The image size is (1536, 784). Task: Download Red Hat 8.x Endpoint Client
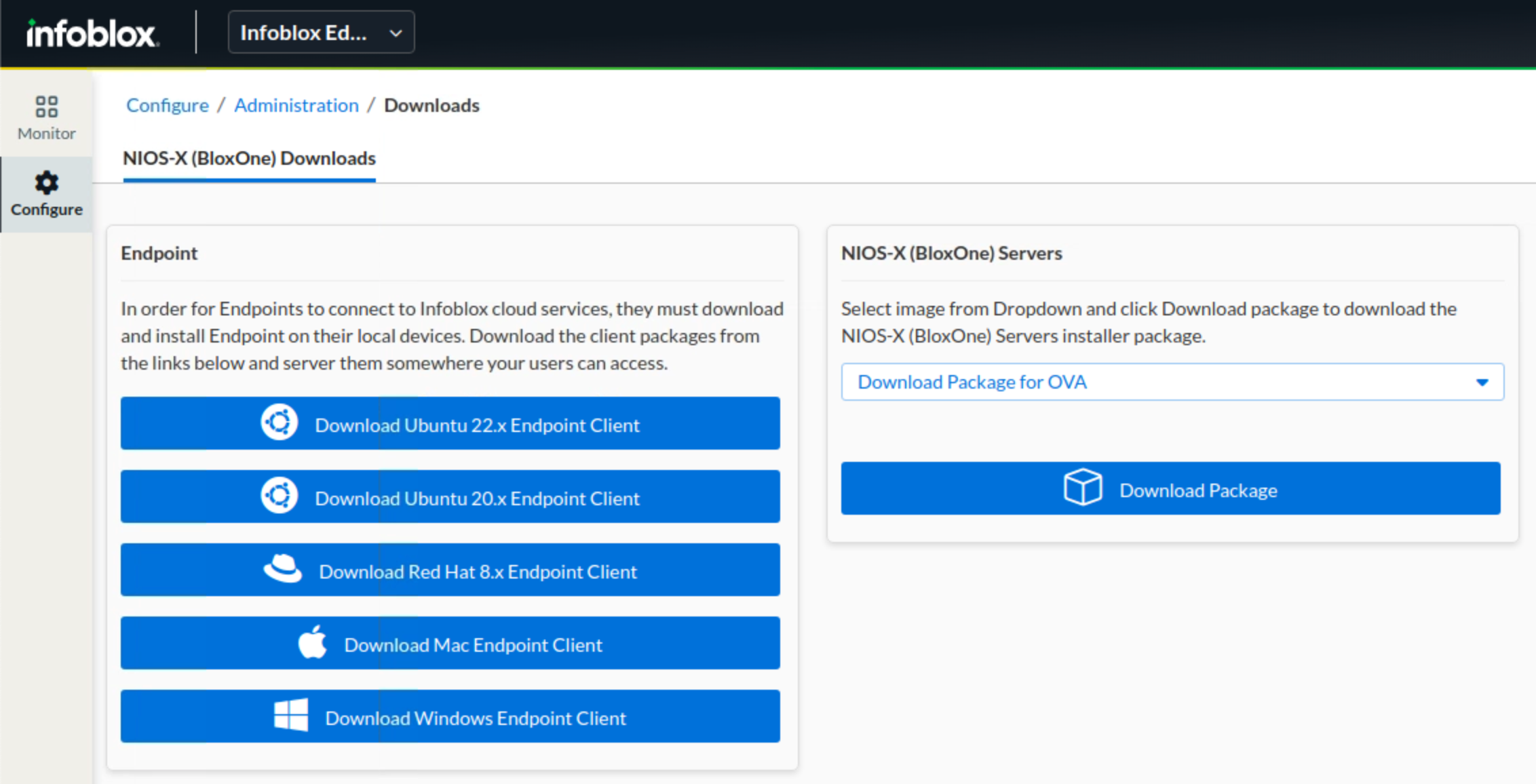point(450,570)
